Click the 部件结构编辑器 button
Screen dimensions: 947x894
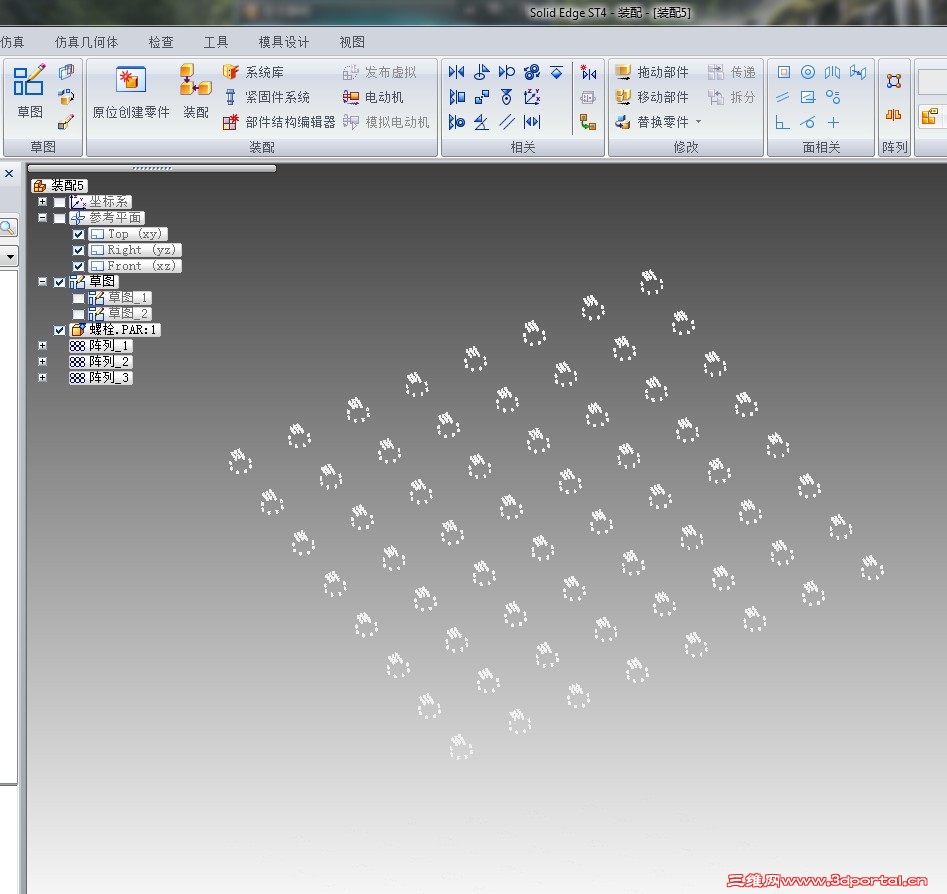(x=279, y=122)
